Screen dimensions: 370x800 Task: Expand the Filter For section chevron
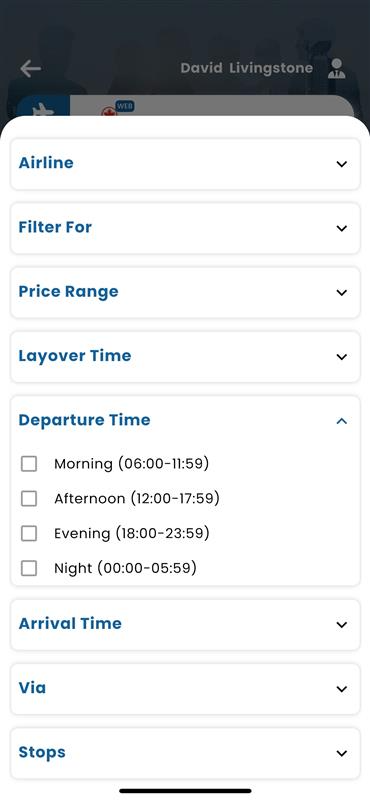click(341, 228)
